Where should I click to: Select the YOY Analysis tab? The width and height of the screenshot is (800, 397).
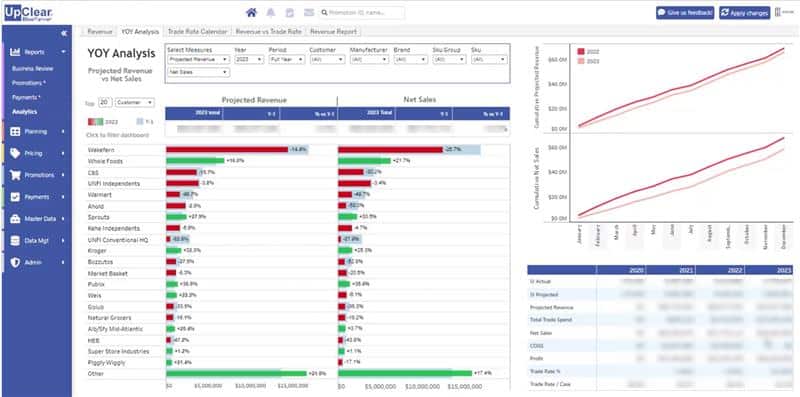pos(140,32)
